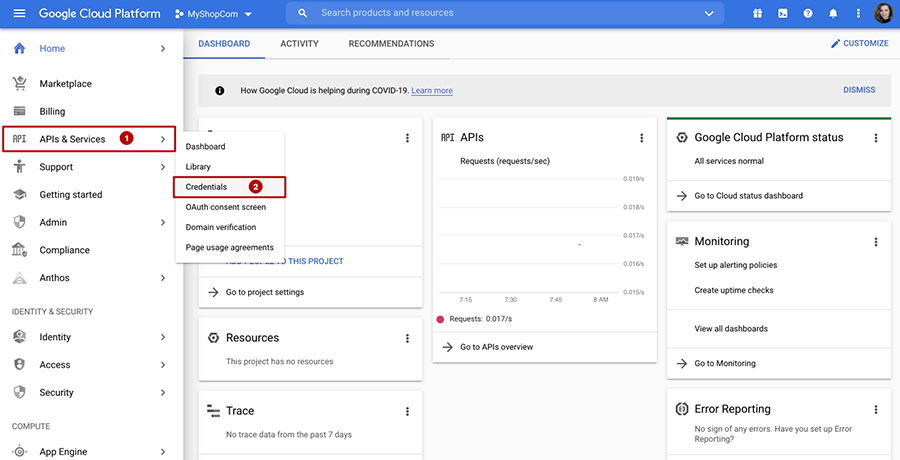This screenshot has width=900, height=460.
Task: Expand the Access submenu chevron
Action: tap(163, 365)
